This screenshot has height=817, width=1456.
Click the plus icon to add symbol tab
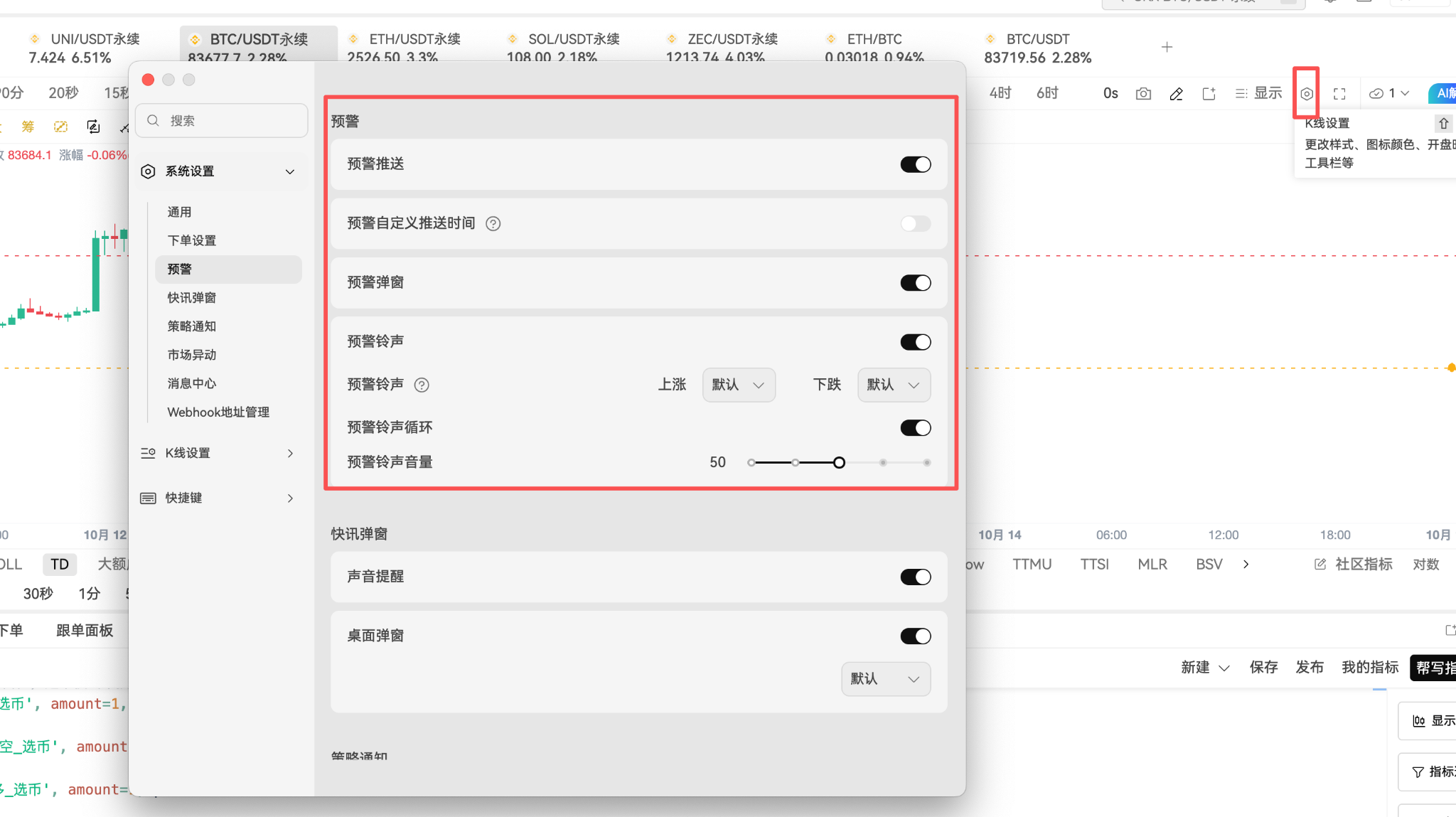(1167, 47)
